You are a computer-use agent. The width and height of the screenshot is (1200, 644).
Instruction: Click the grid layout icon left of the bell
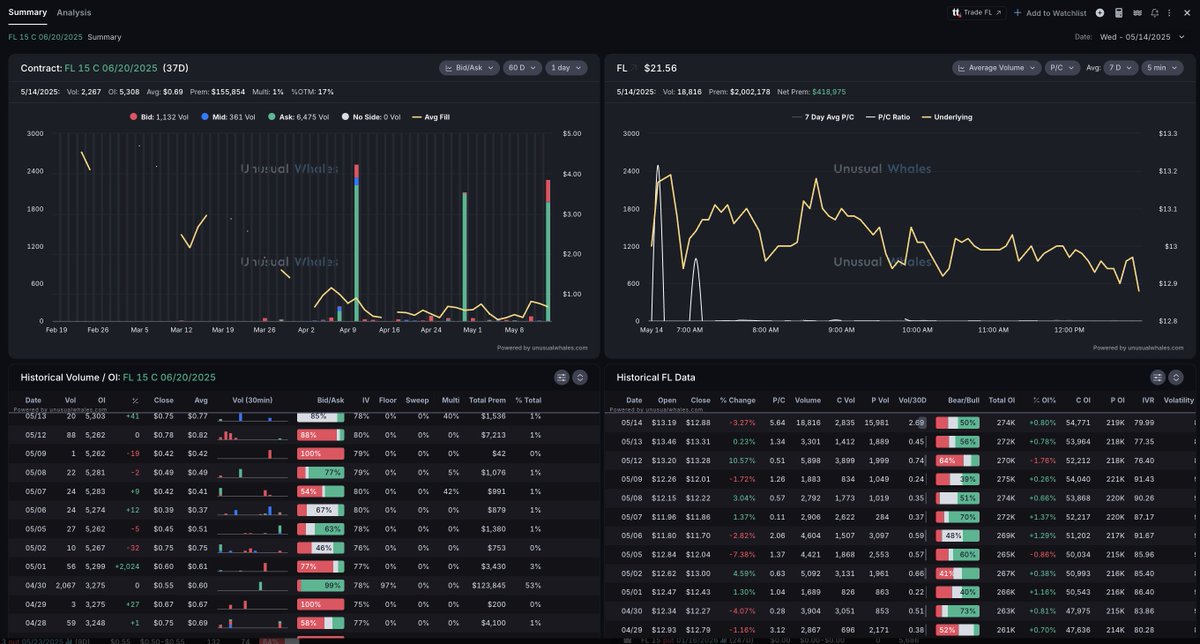(x=1137, y=13)
